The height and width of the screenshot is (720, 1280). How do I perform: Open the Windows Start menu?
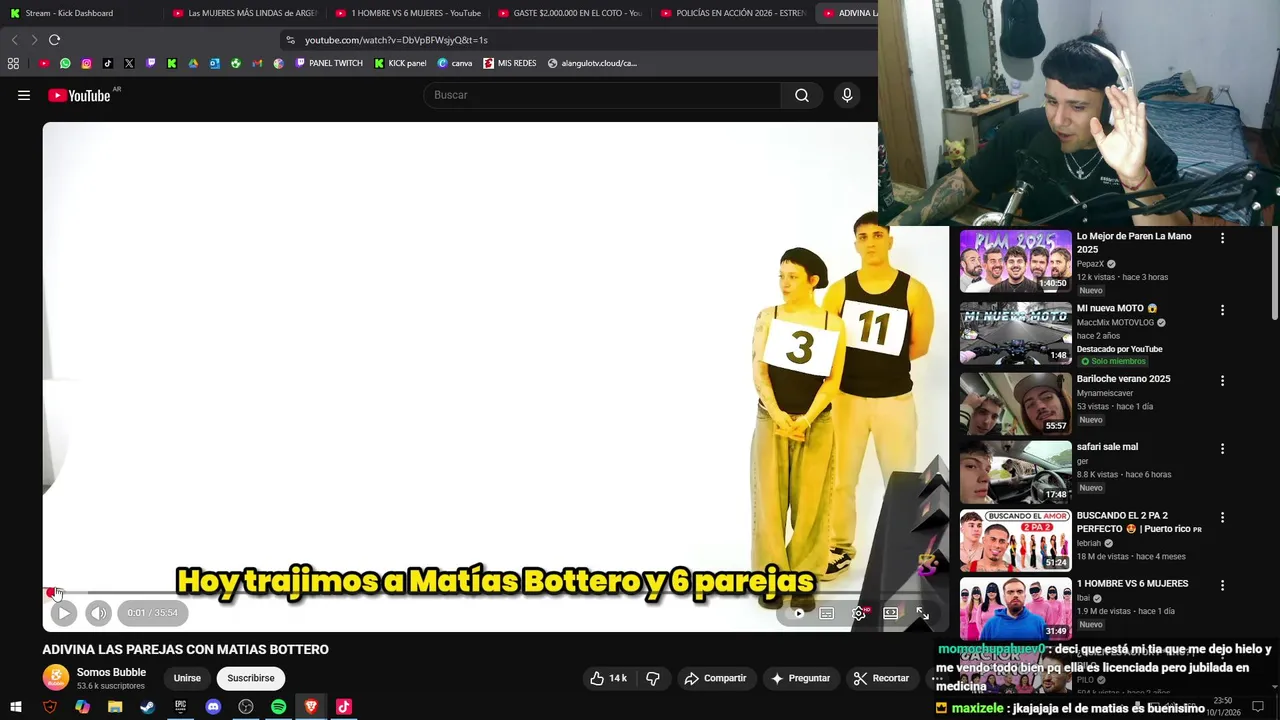(16, 707)
